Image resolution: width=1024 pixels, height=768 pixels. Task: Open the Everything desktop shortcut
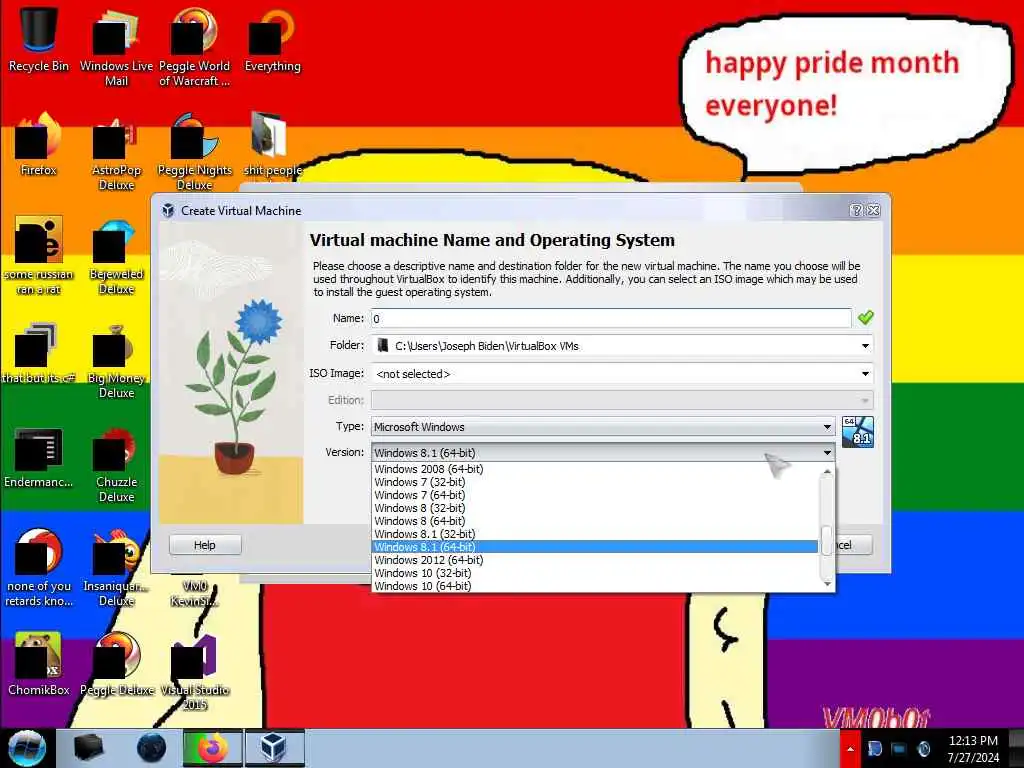pyautogui.click(x=272, y=39)
